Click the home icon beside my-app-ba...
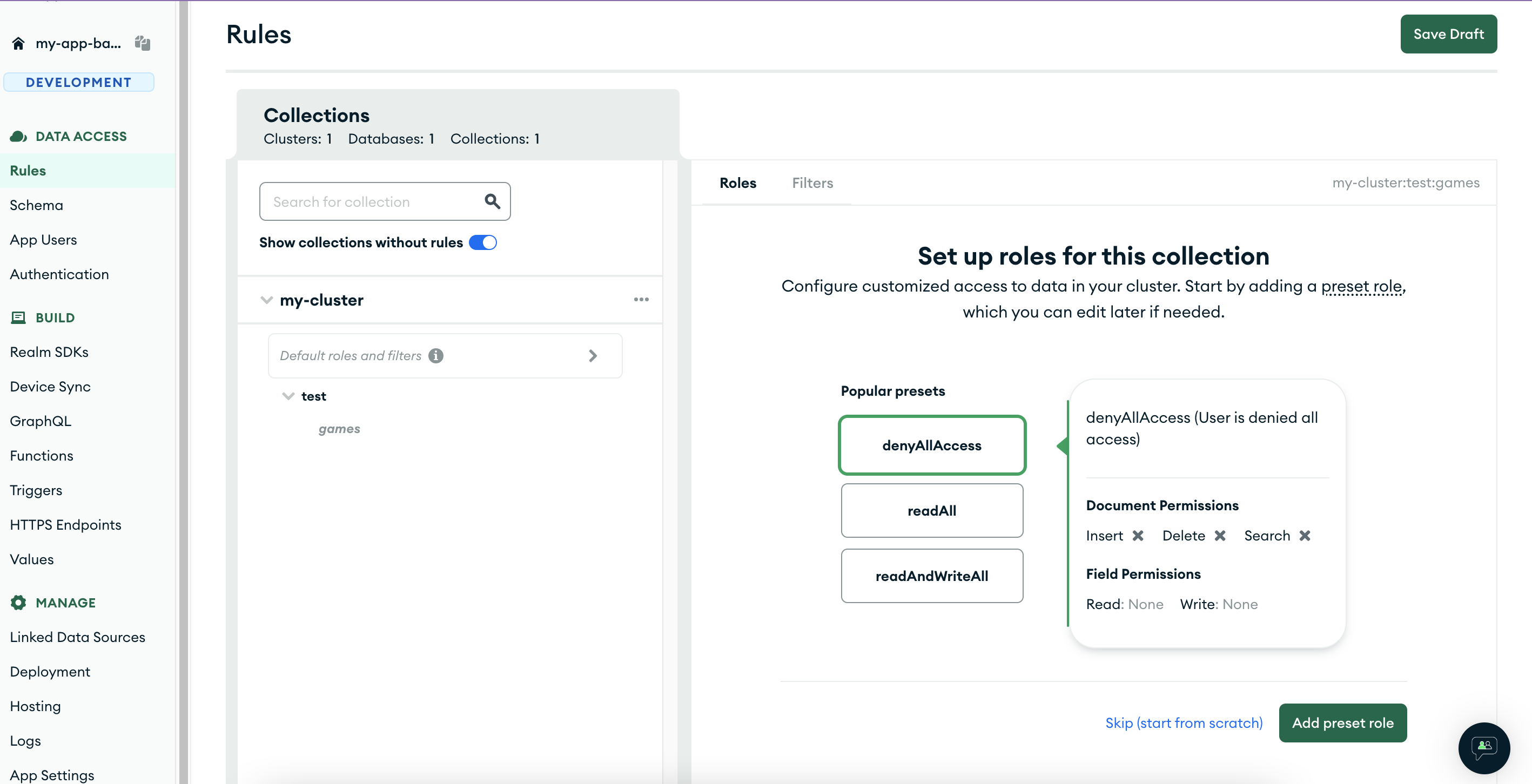This screenshot has width=1532, height=784. (x=18, y=43)
